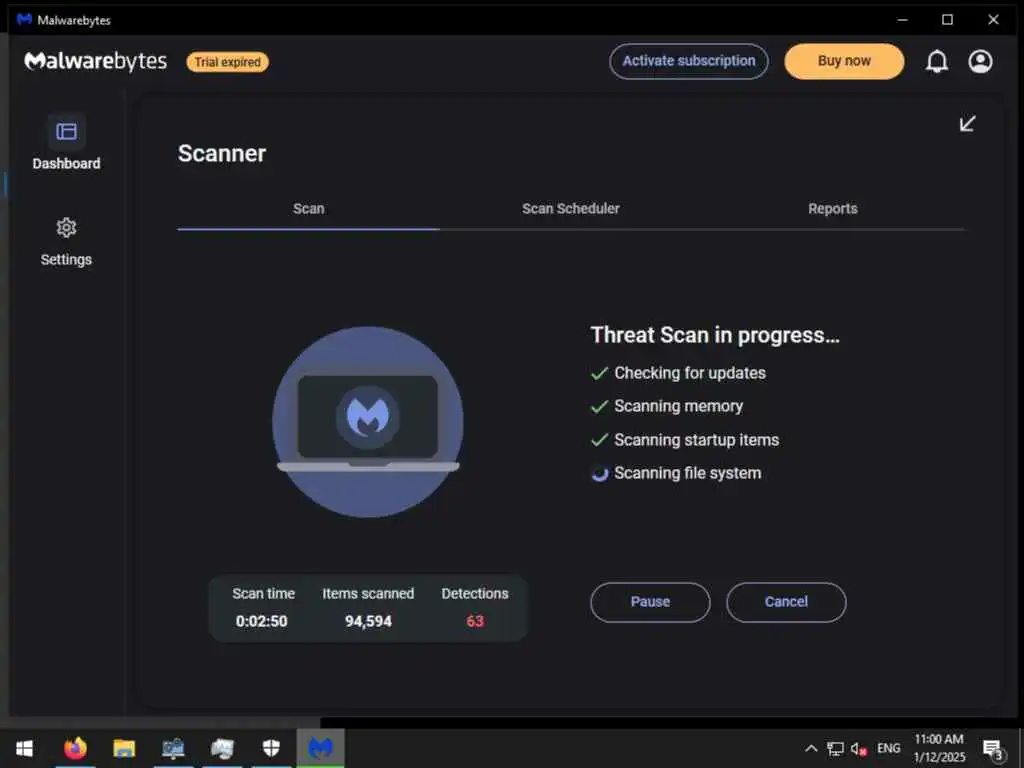
Task: Cancel the threat scan
Action: (786, 601)
